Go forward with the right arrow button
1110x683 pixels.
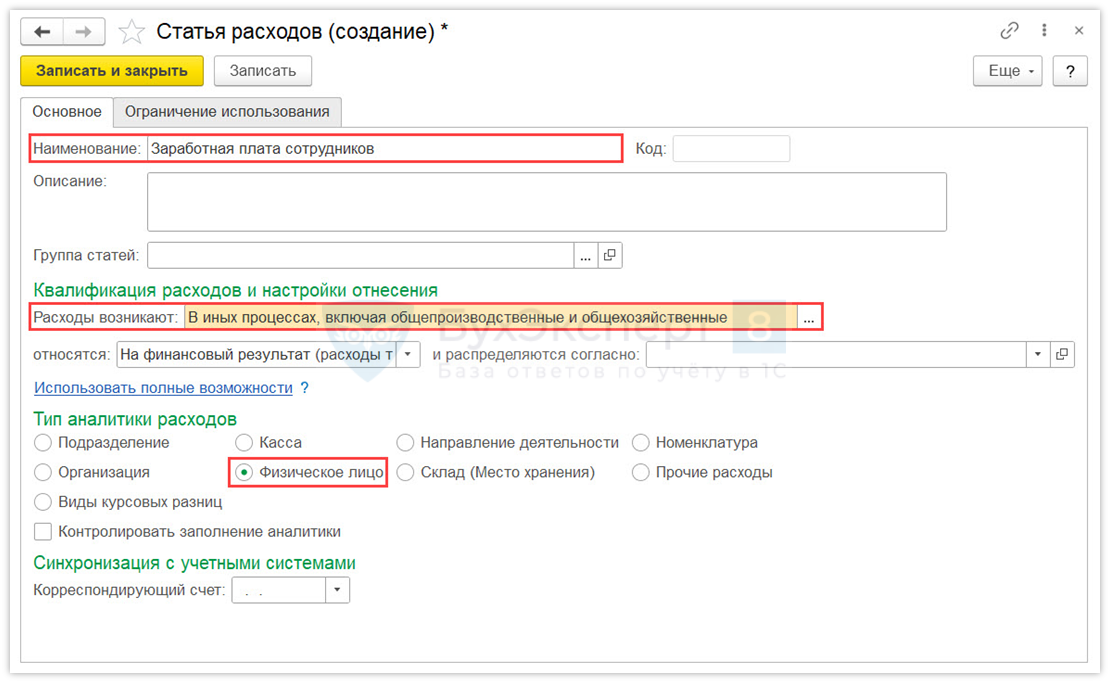(84, 32)
